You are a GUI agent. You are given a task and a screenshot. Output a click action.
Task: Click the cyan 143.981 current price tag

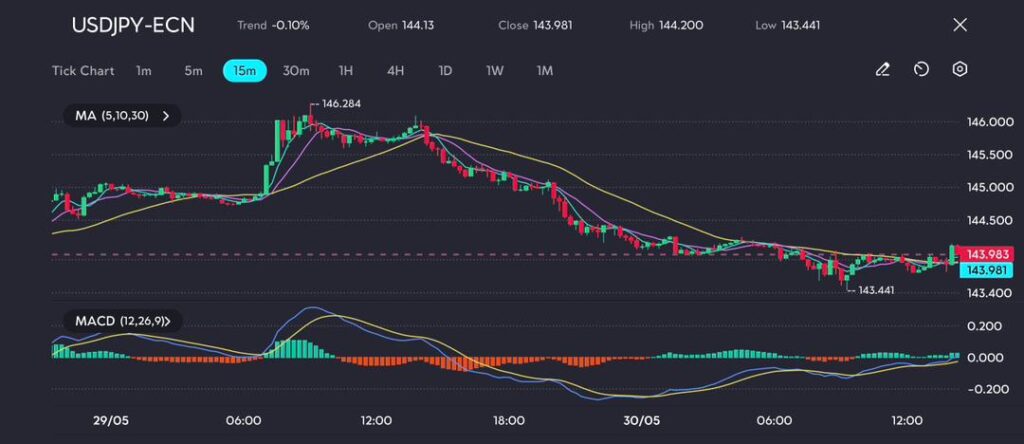[987, 270]
